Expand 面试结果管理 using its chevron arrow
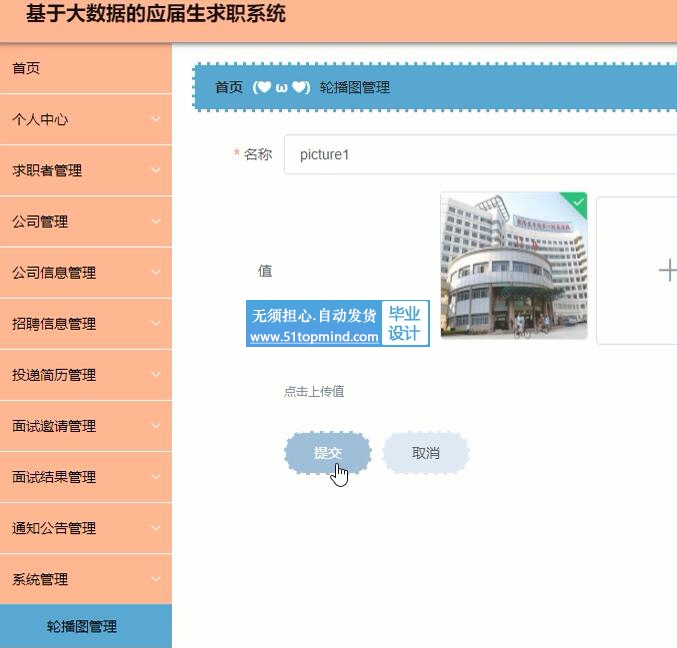 click(156, 477)
